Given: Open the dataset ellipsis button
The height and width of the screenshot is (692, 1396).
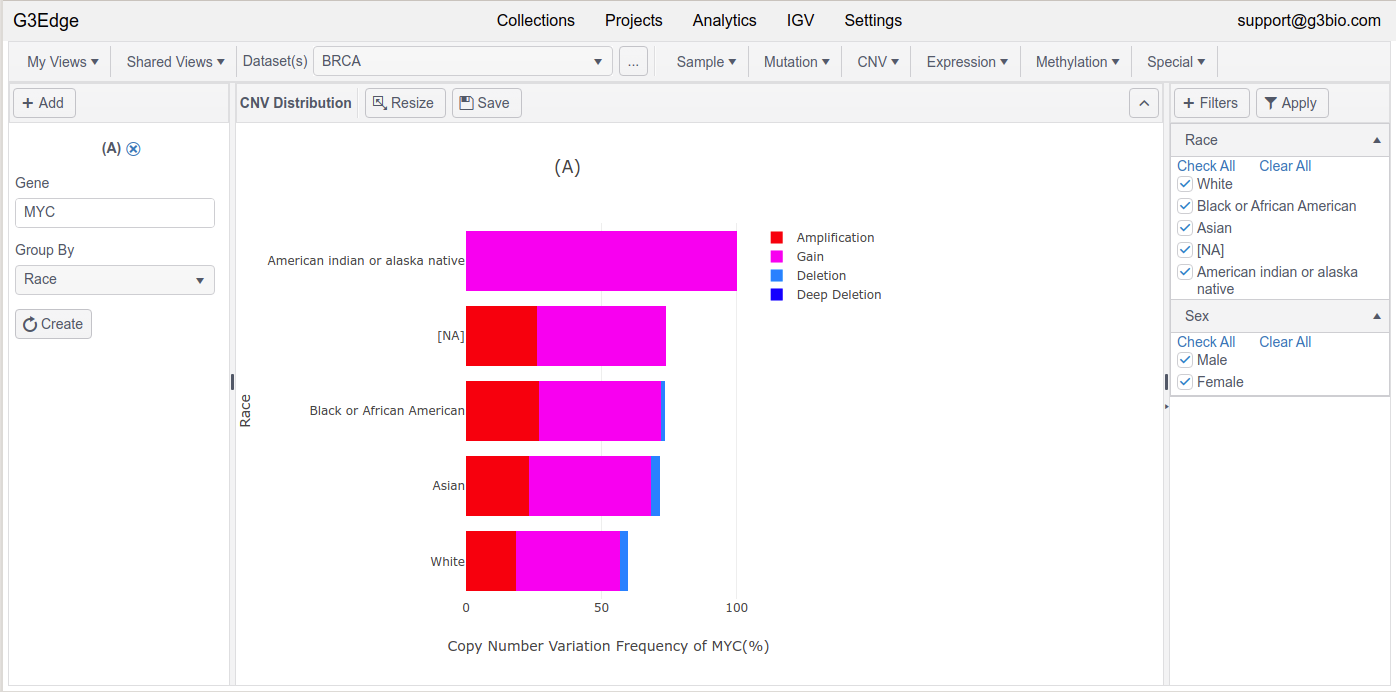Looking at the screenshot, I should point(633,61).
